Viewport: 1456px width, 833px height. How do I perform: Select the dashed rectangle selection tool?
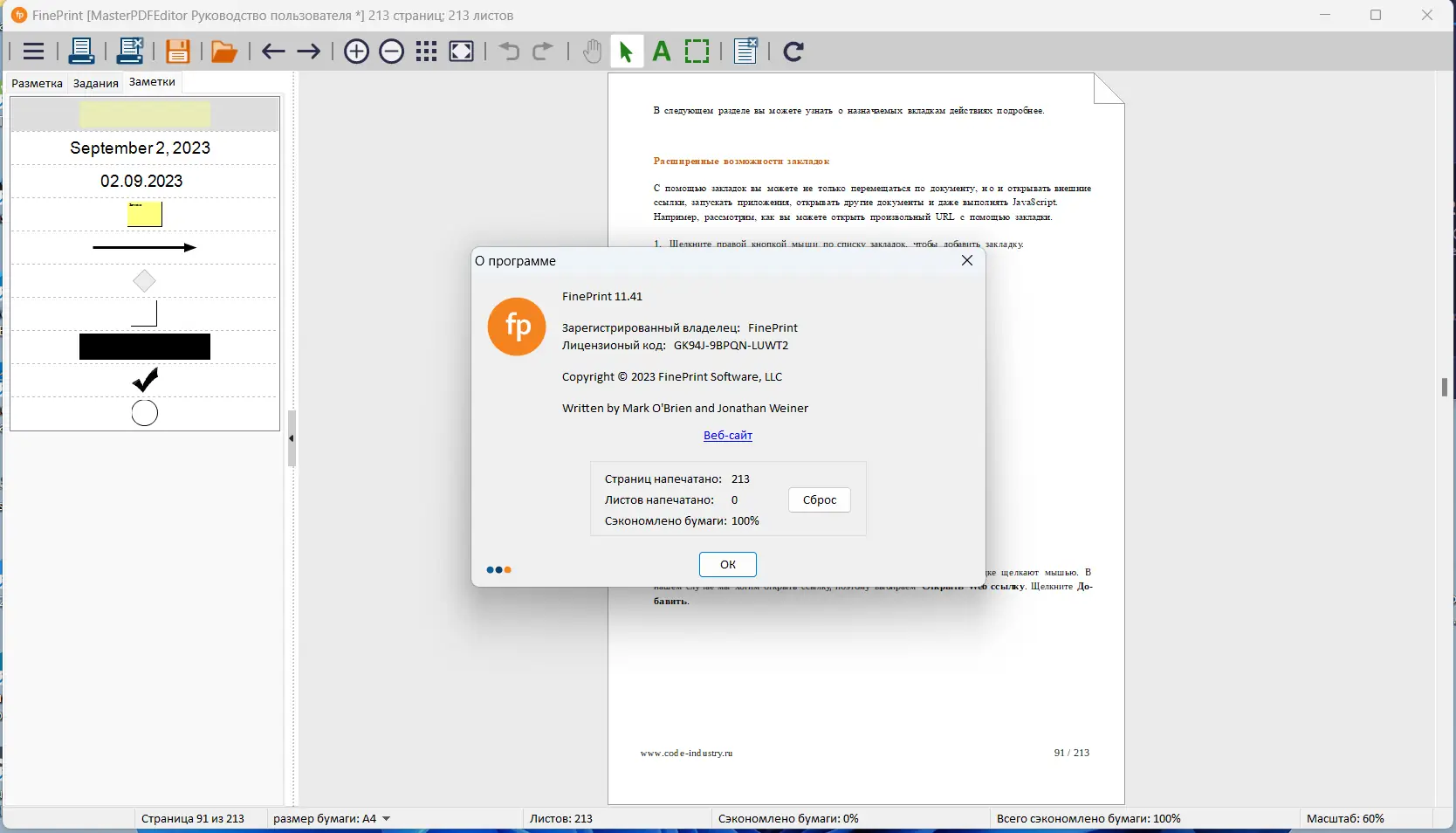coord(697,52)
